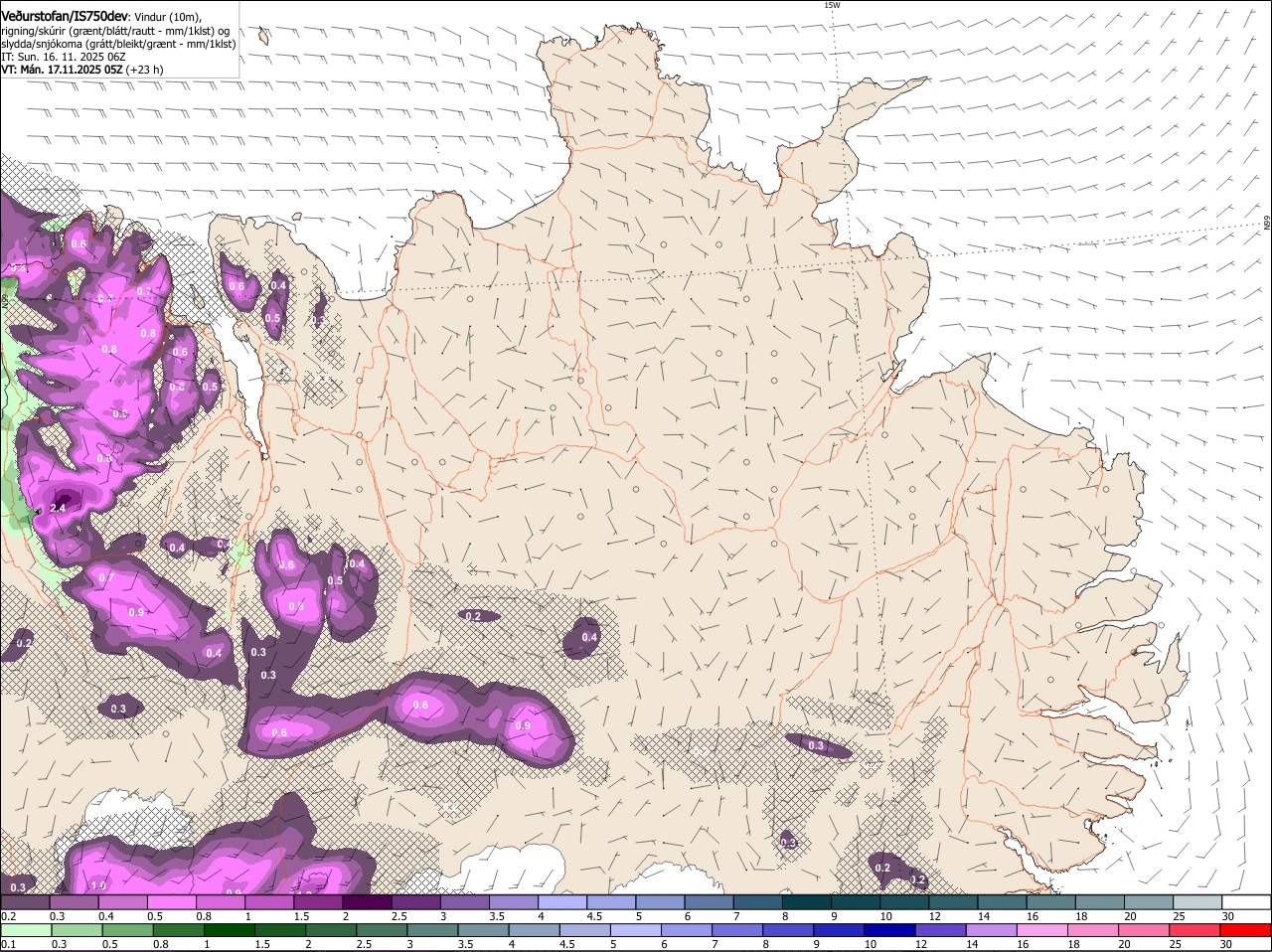Click the '0.2' label on the upper legend
The image size is (1272, 952).
8,915
